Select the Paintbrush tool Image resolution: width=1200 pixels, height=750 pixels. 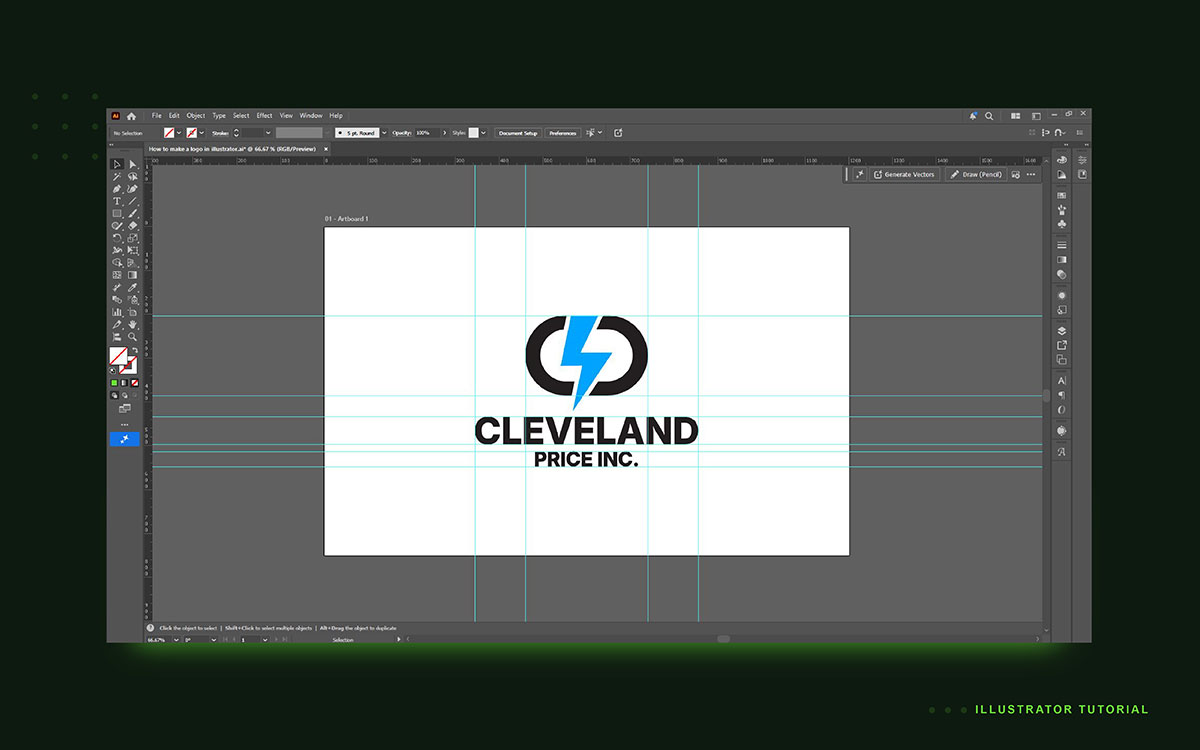coord(133,213)
